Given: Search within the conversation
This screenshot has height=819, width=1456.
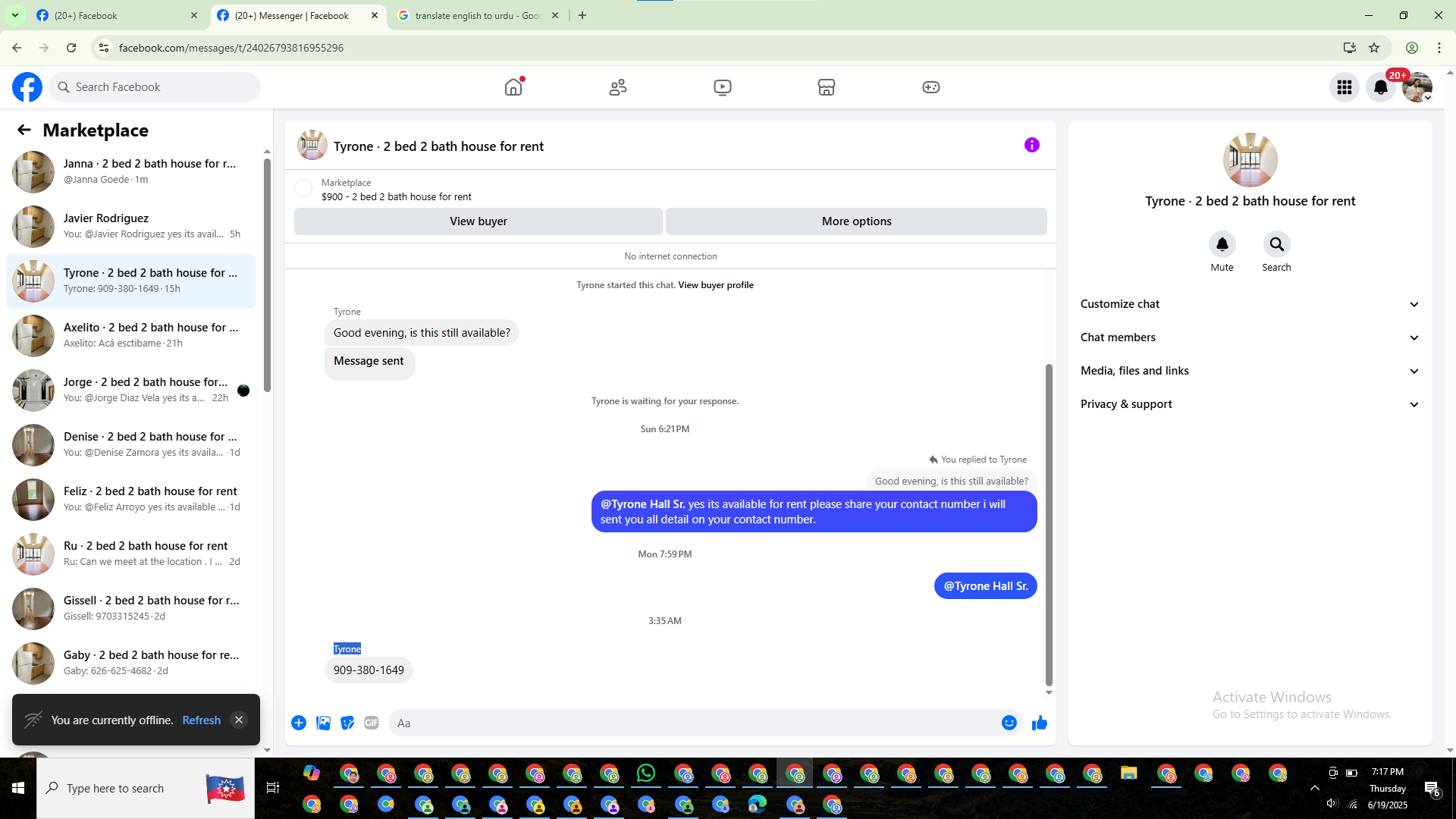Looking at the screenshot, I should 1277,244.
